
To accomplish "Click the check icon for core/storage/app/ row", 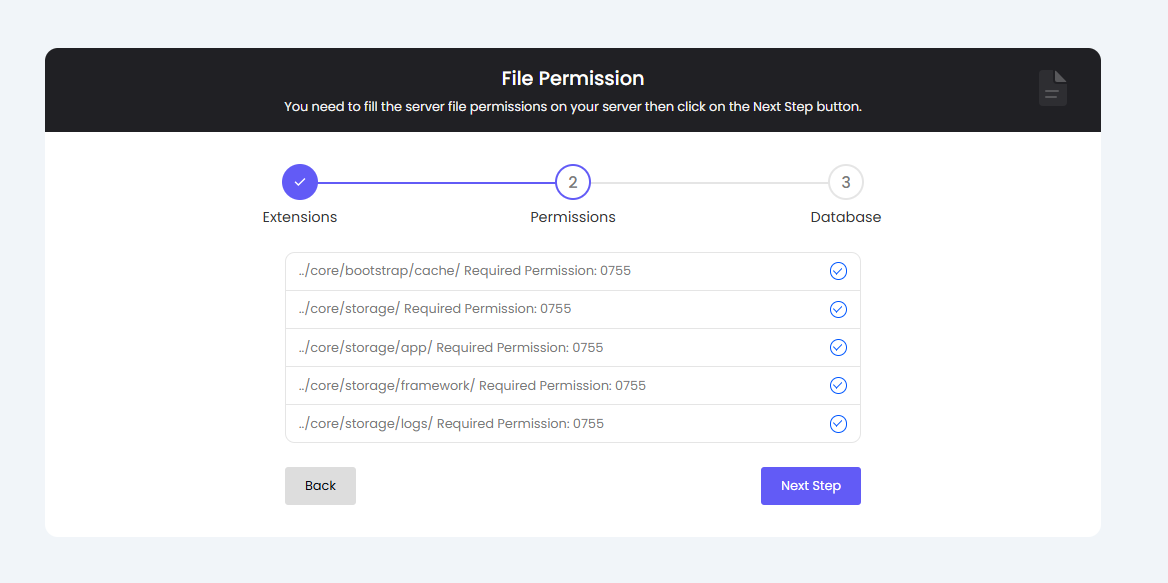I will [x=838, y=347].
